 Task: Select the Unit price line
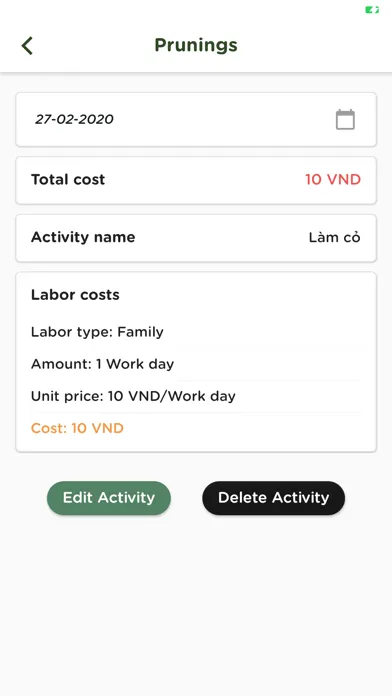click(133, 396)
